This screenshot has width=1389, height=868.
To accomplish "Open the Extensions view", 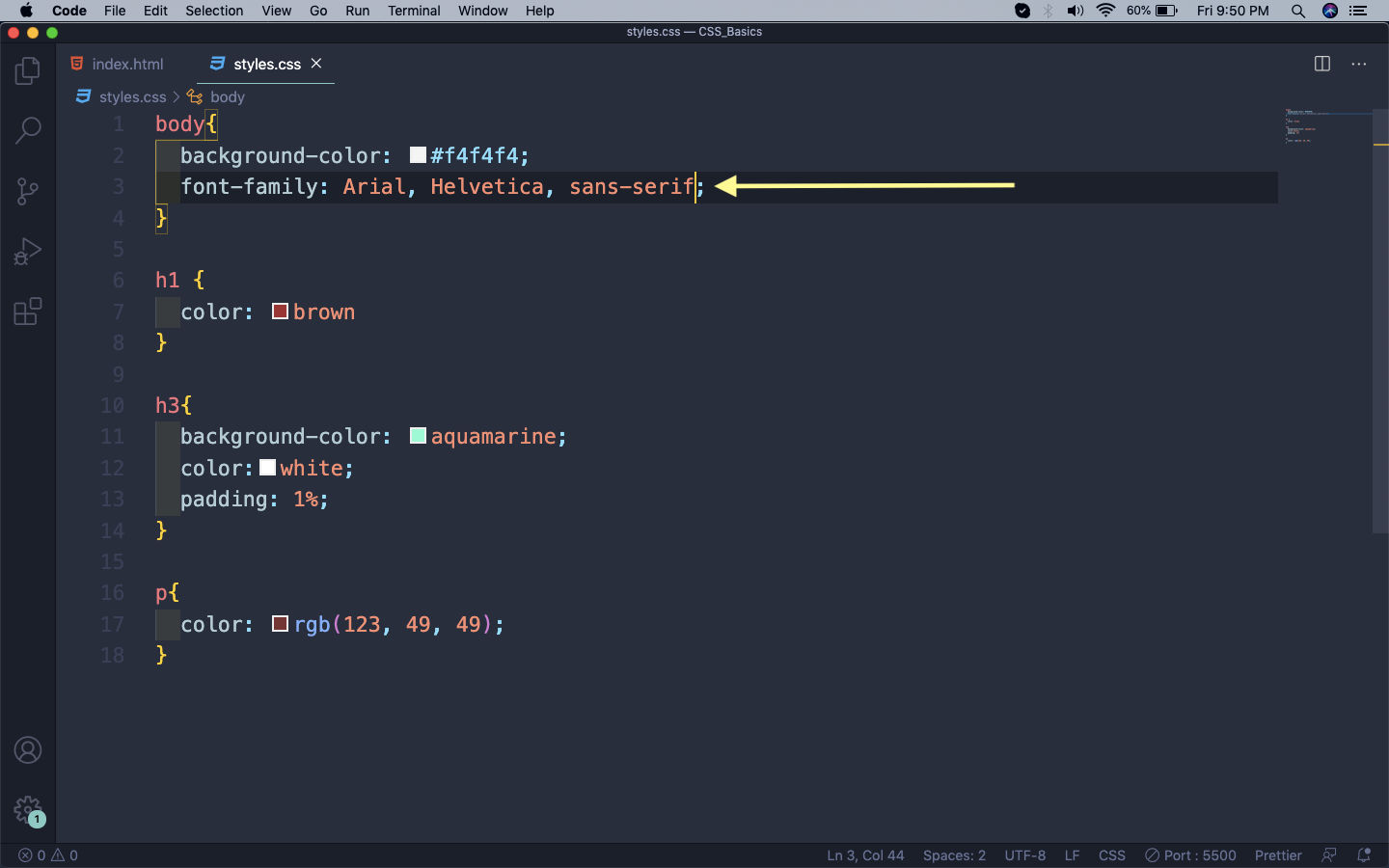I will pyautogui.click(x=28, y=312).
